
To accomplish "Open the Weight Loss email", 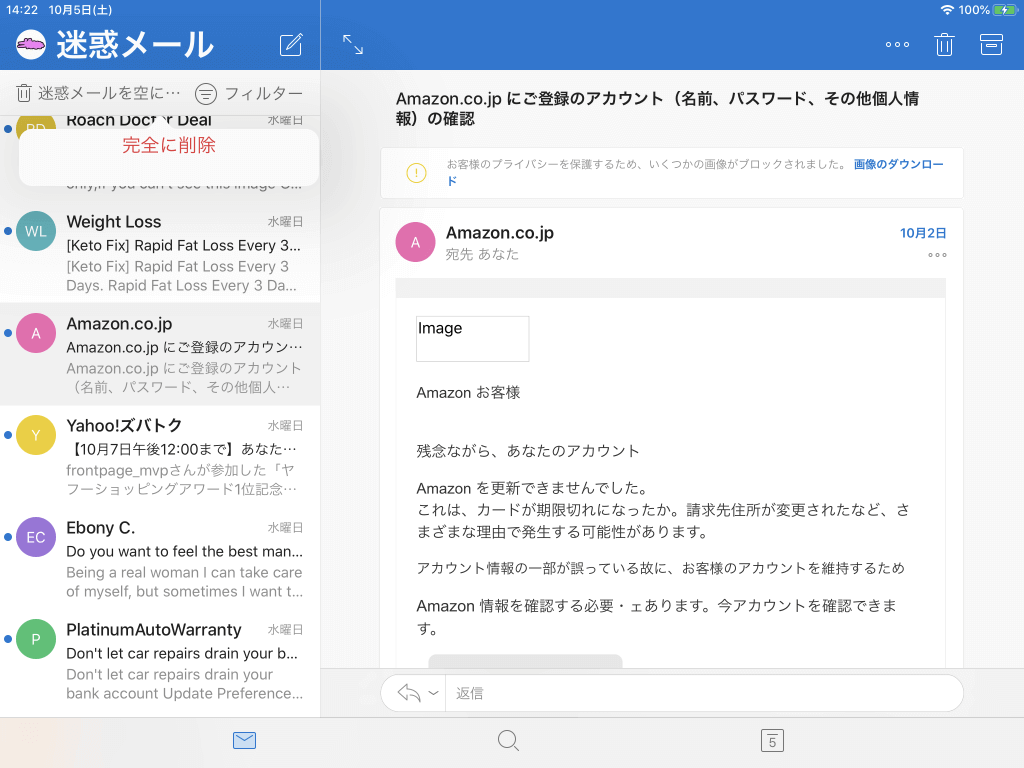I will coord(160,252).
